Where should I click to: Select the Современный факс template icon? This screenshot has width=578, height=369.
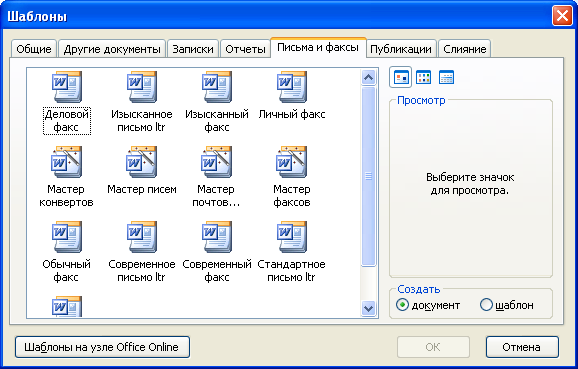217,237
